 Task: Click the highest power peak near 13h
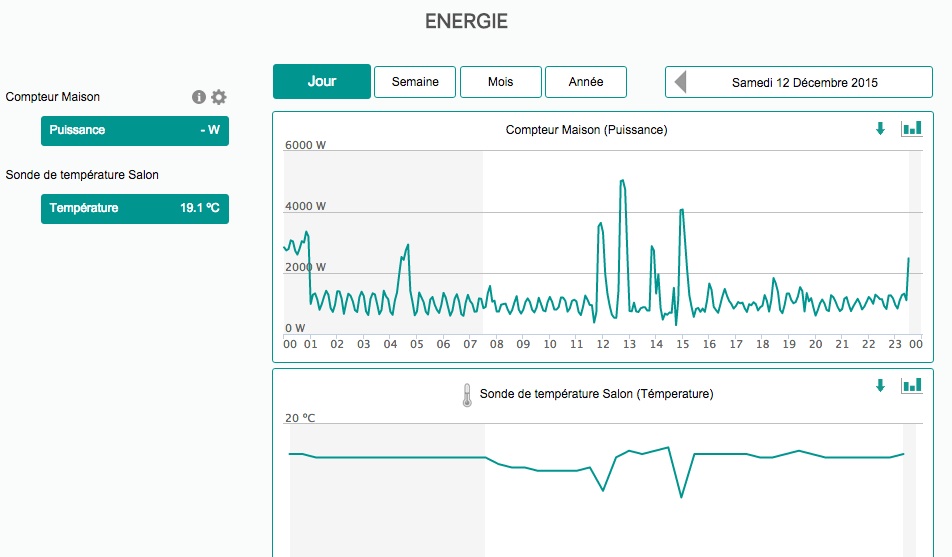622,182
